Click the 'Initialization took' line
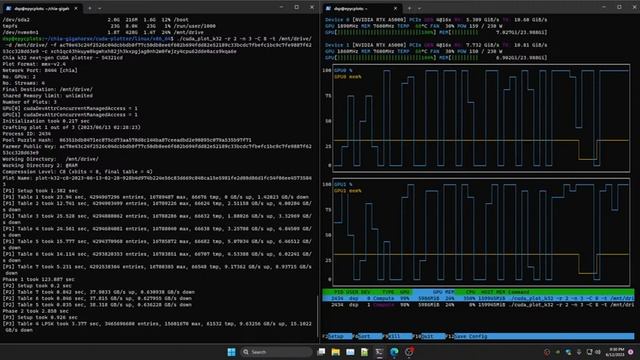 click(x=46, y=121)
